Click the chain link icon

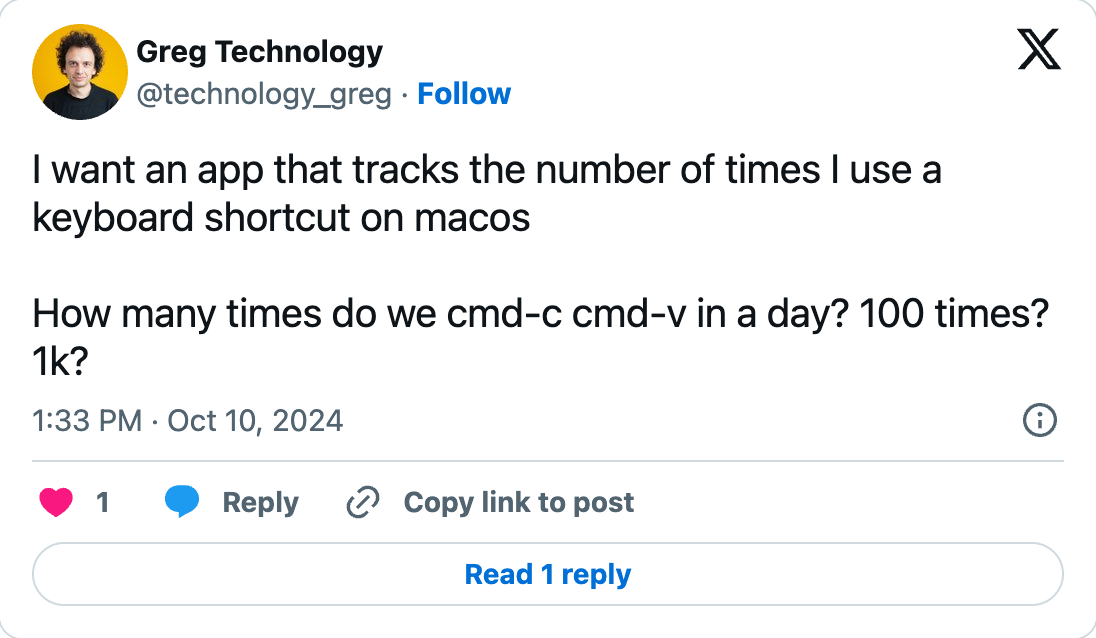(x=363, y=502)
